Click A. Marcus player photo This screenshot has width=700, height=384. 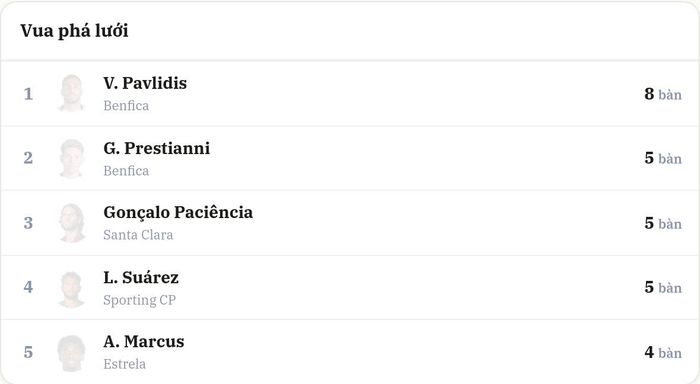coord(71,353)
